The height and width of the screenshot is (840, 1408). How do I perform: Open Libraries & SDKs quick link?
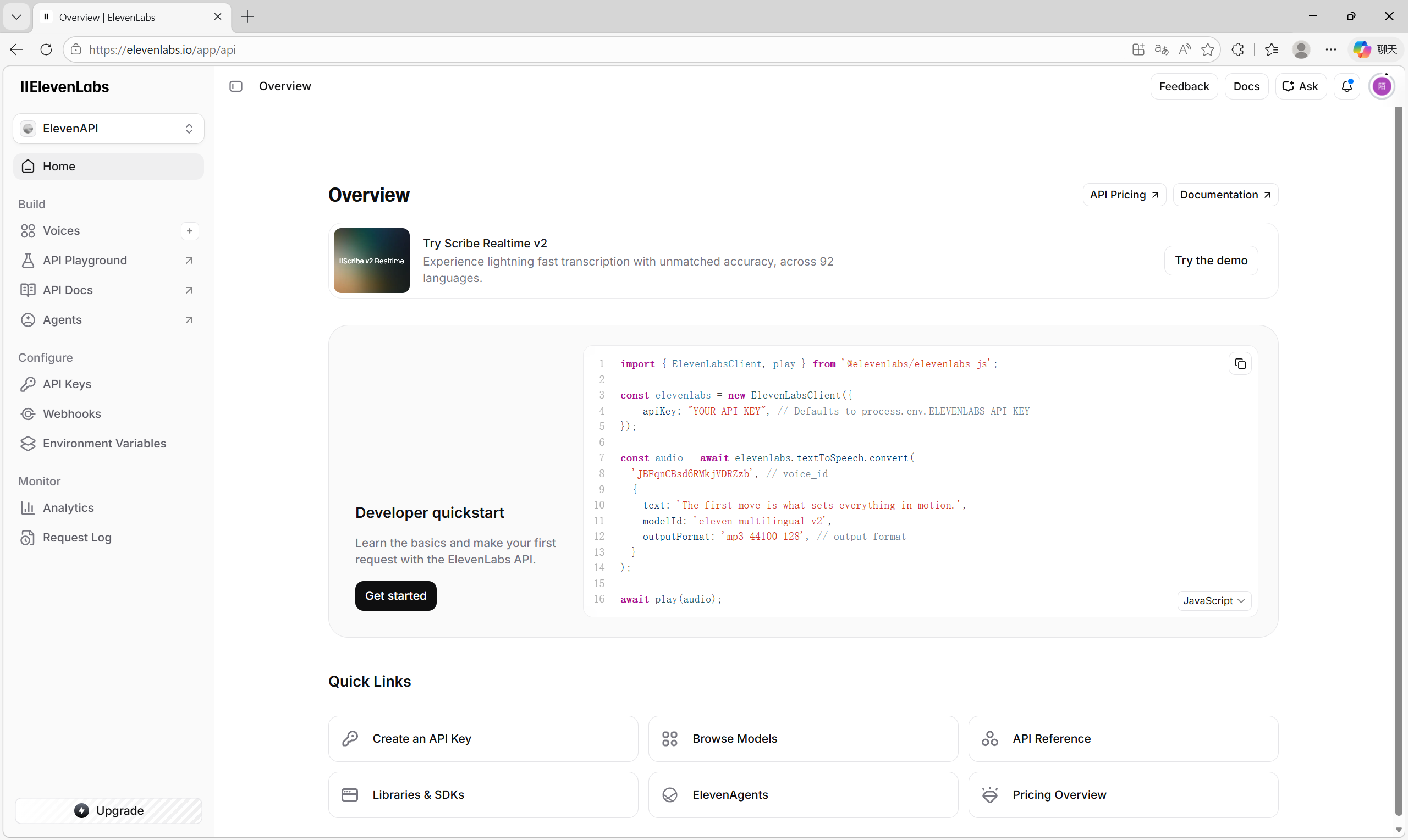[x=483, y=795]
